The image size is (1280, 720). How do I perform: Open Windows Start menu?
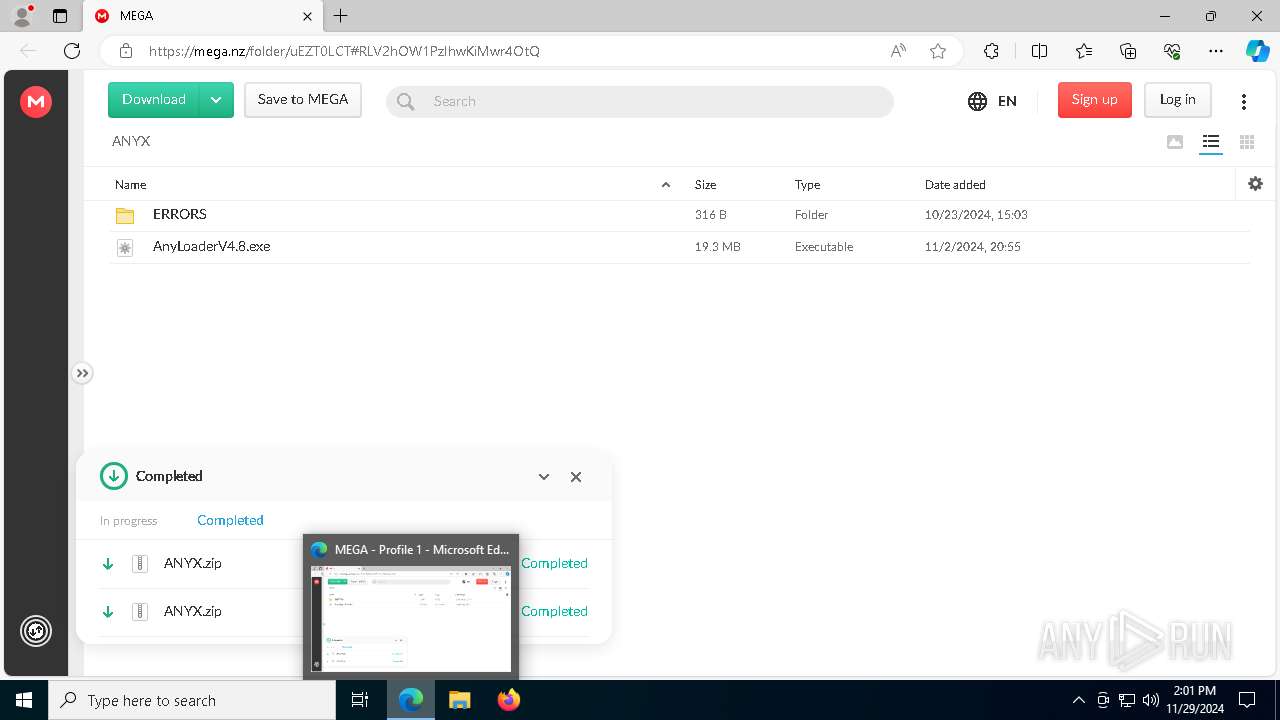(24, 700)
